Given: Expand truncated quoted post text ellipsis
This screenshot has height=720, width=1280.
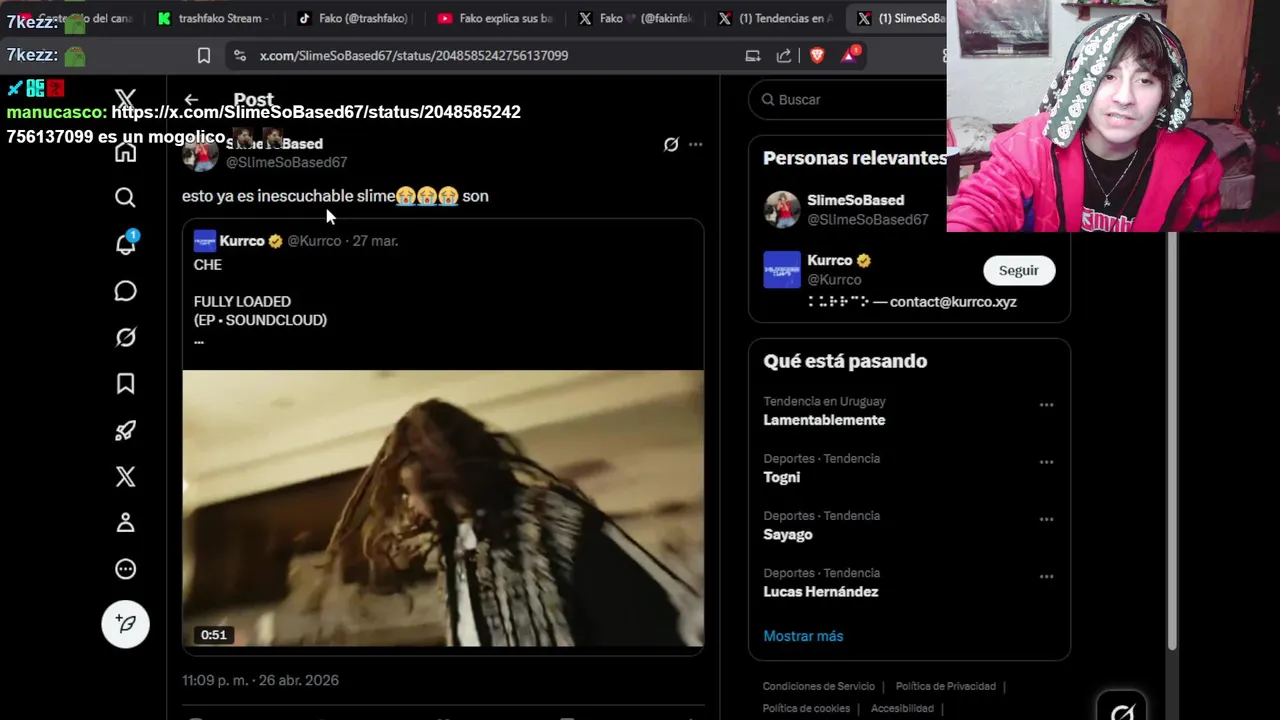Looking at the screenshot, I should tap(199, 340).
